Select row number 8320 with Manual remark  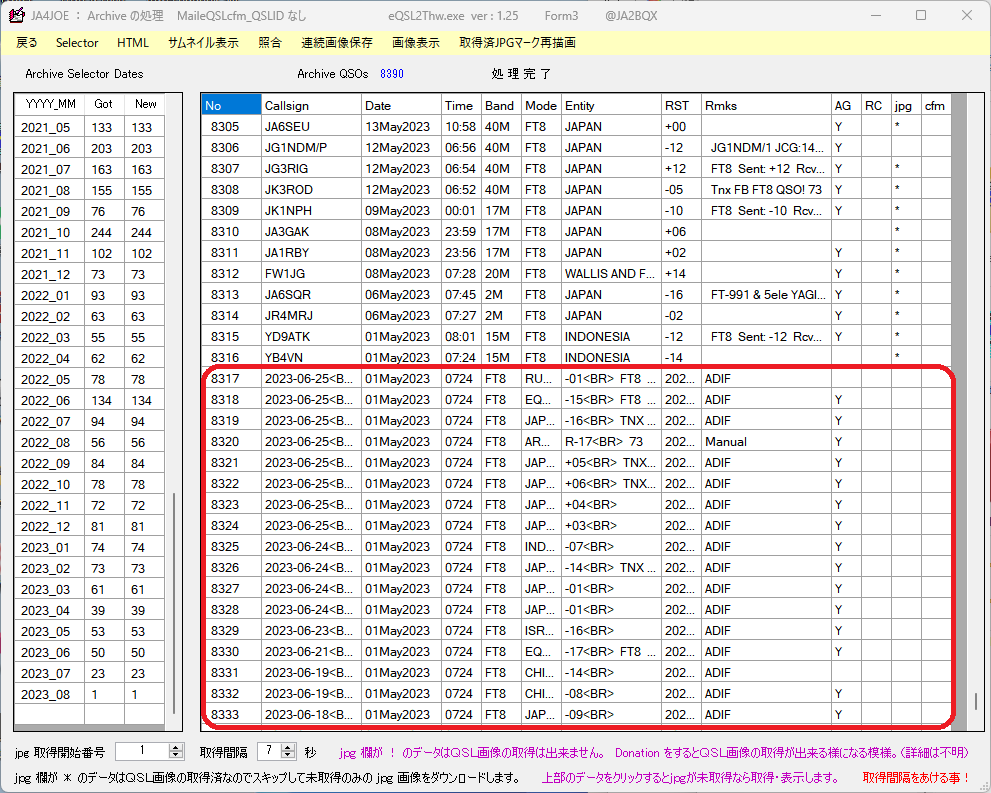click(576, 442)
